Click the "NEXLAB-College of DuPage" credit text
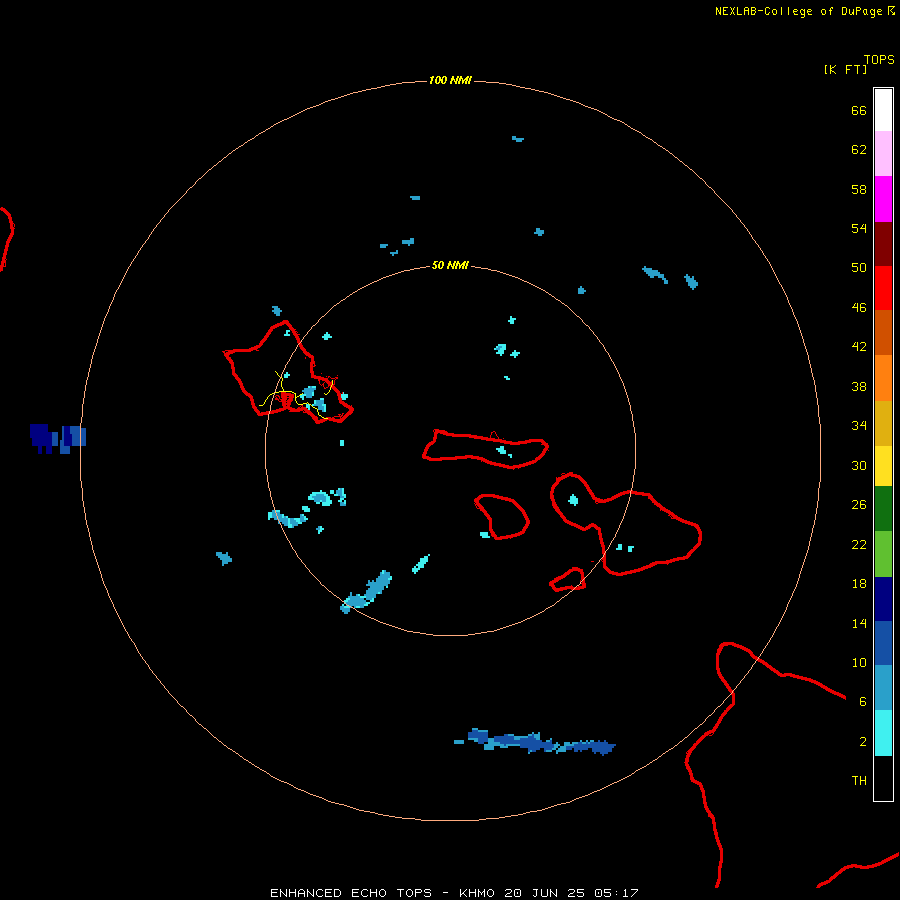The width and height of the screenshot is (900, 900). [x=798, y=11]
